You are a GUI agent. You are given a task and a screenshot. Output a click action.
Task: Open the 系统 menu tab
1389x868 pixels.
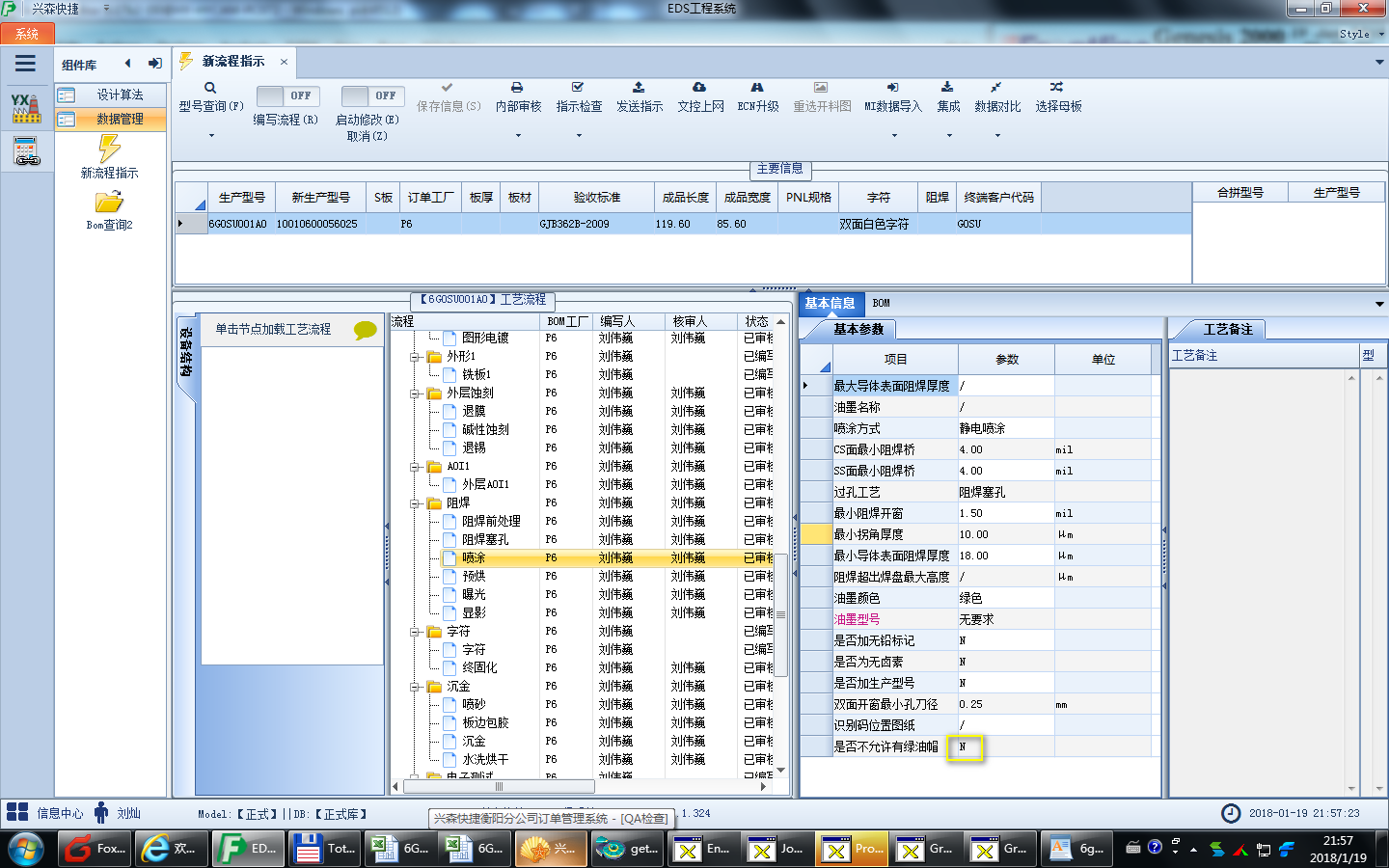[27, 34]
